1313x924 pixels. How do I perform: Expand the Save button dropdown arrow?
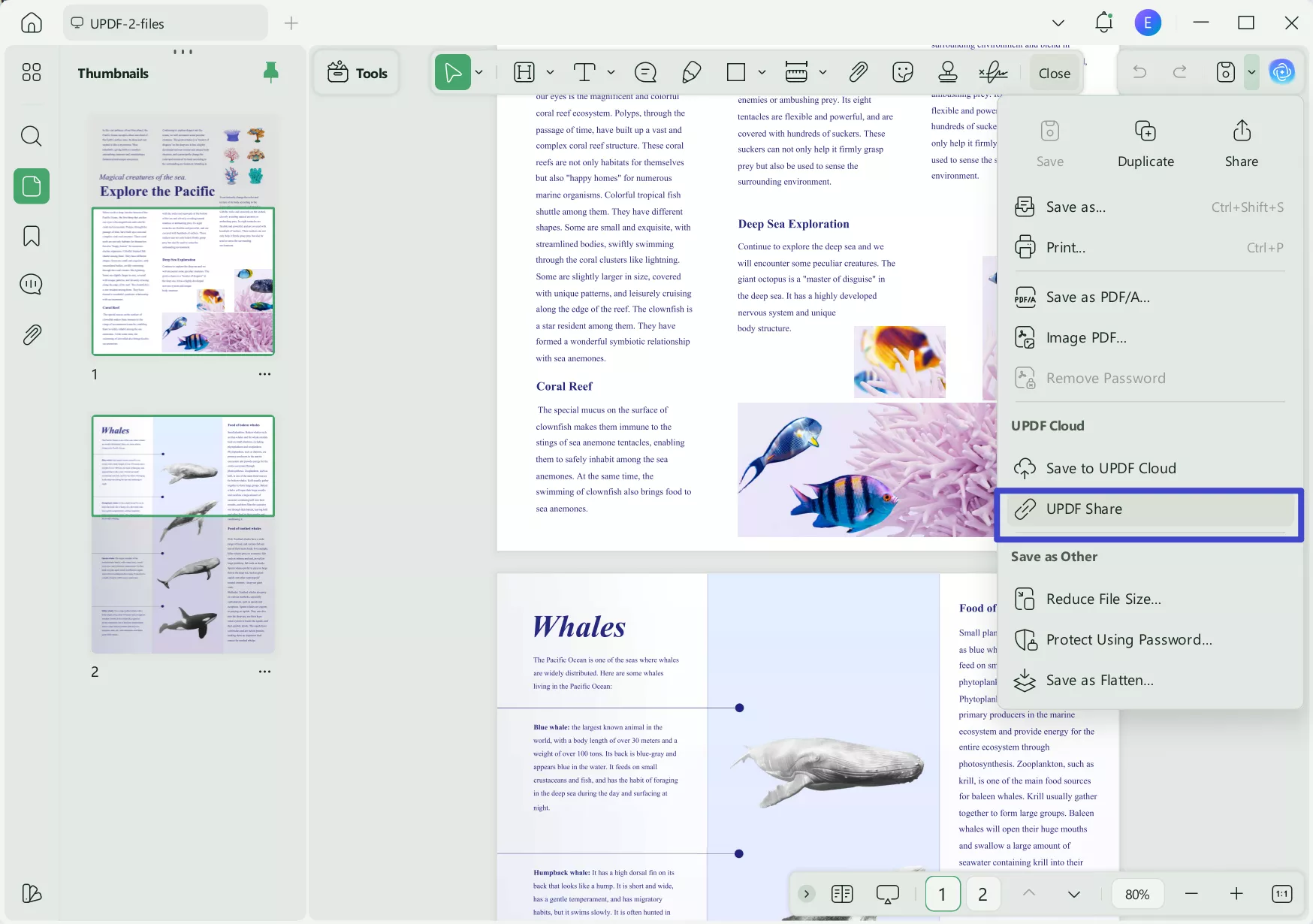coord(1251,71)
